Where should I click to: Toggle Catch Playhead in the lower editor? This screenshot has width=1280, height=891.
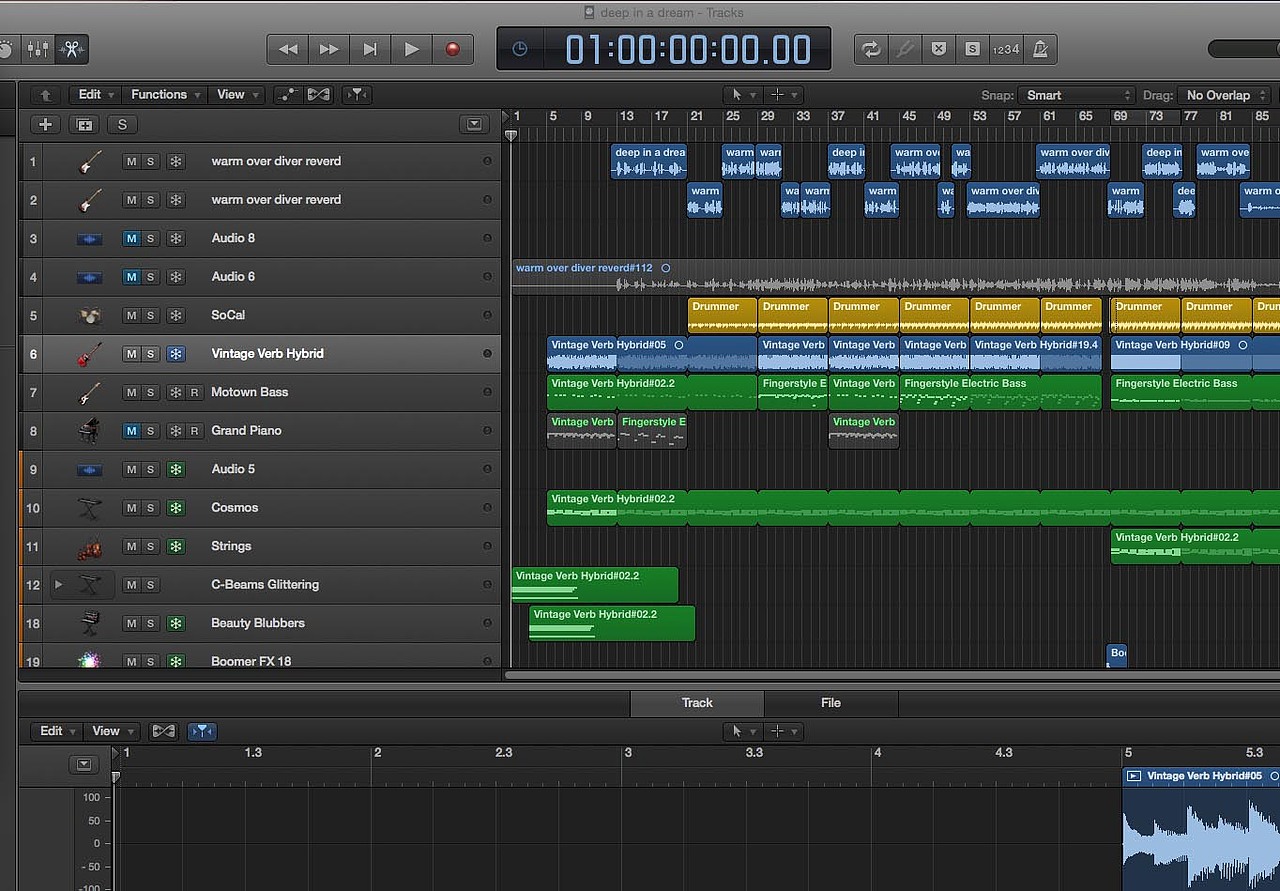click(202, 731)
